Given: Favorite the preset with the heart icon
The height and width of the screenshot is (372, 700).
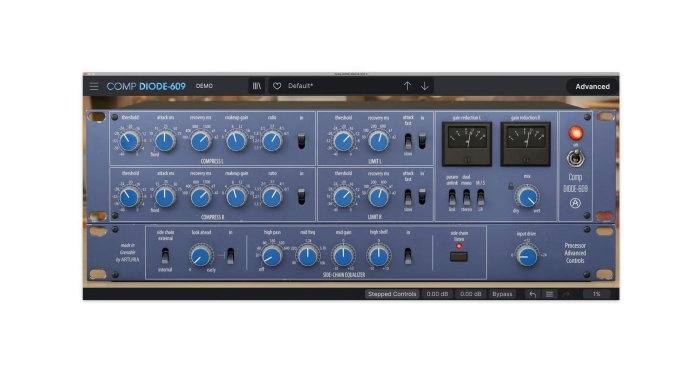Looking at the screenshot, I should pos(277,86).
